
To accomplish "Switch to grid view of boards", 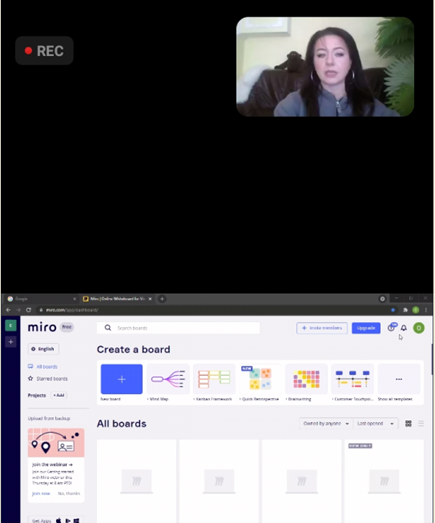I will click(x=408, y=423).
